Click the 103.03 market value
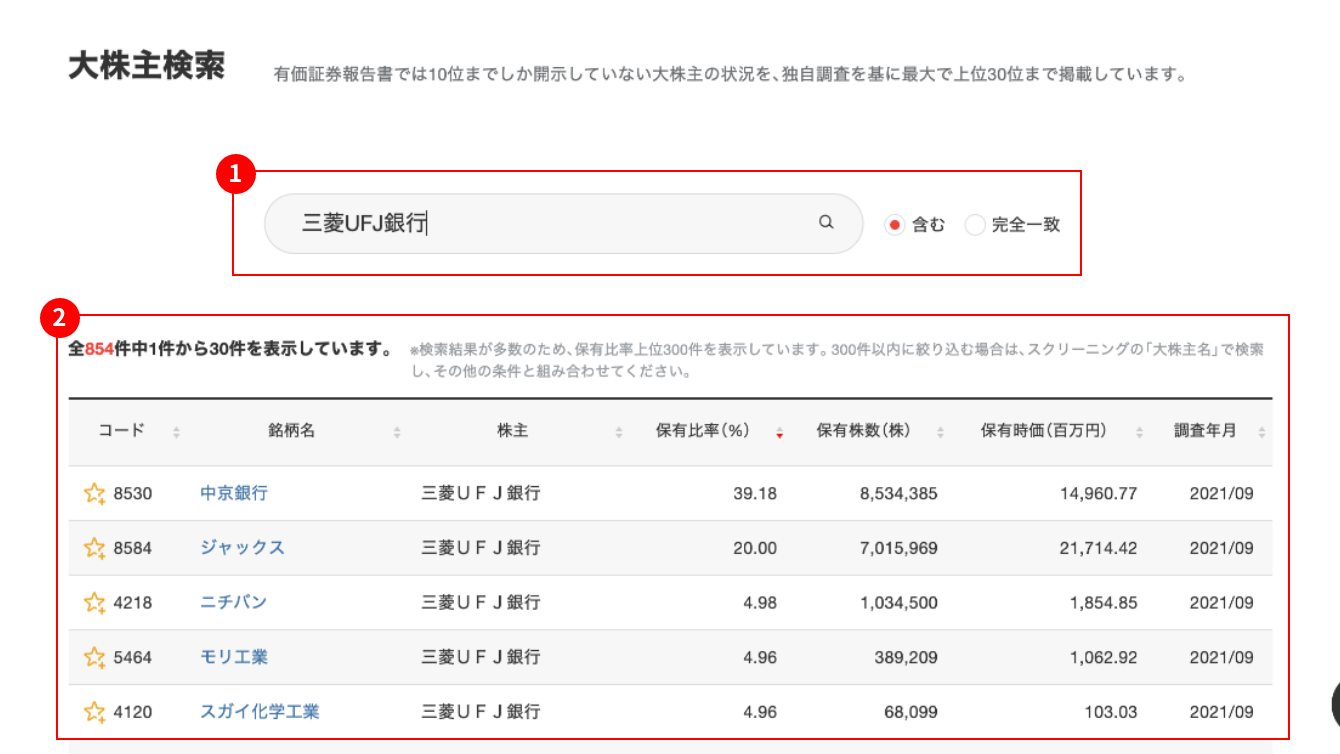Image resolution: width=1340 pixels, height=754 pixels. 1113,712
